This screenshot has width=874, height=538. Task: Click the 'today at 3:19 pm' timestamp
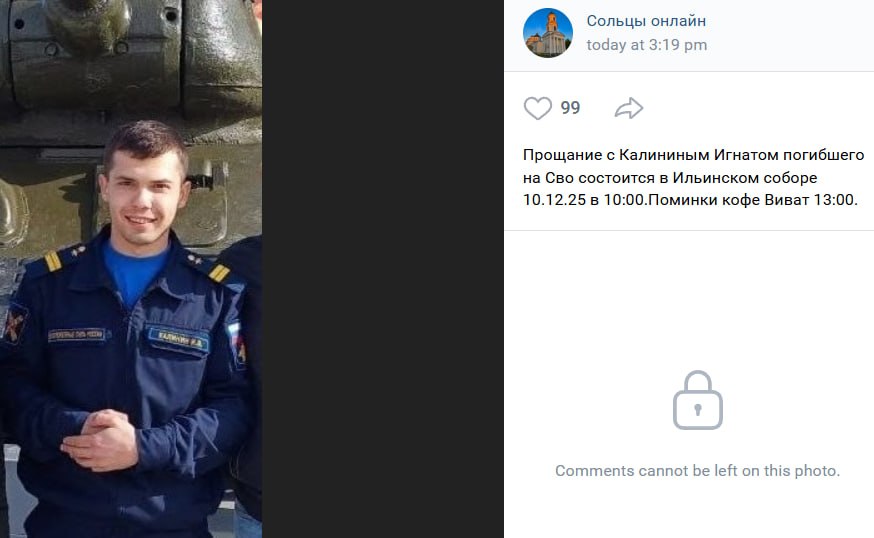[646, 45]
